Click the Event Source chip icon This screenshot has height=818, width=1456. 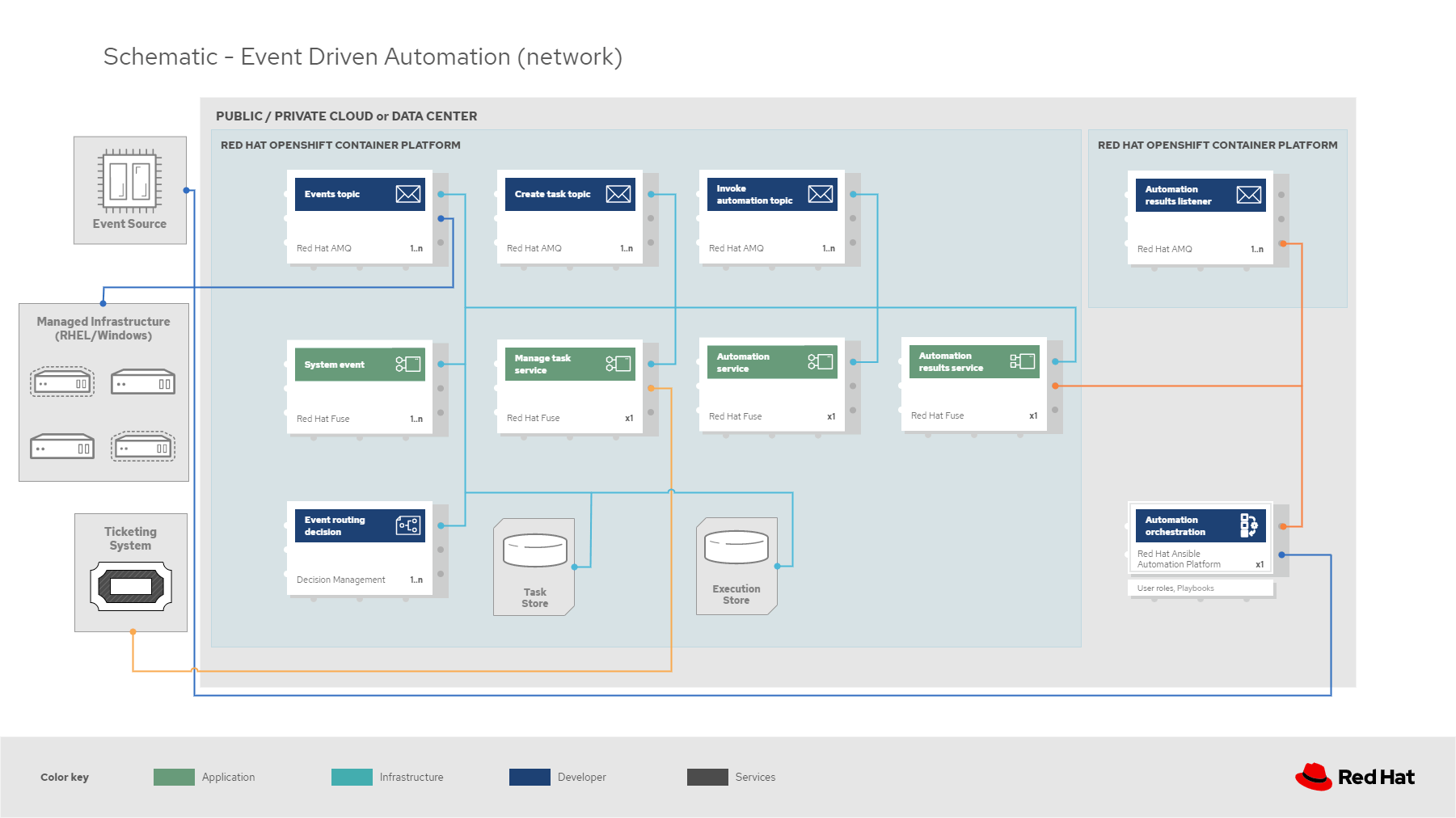[129, 180]
